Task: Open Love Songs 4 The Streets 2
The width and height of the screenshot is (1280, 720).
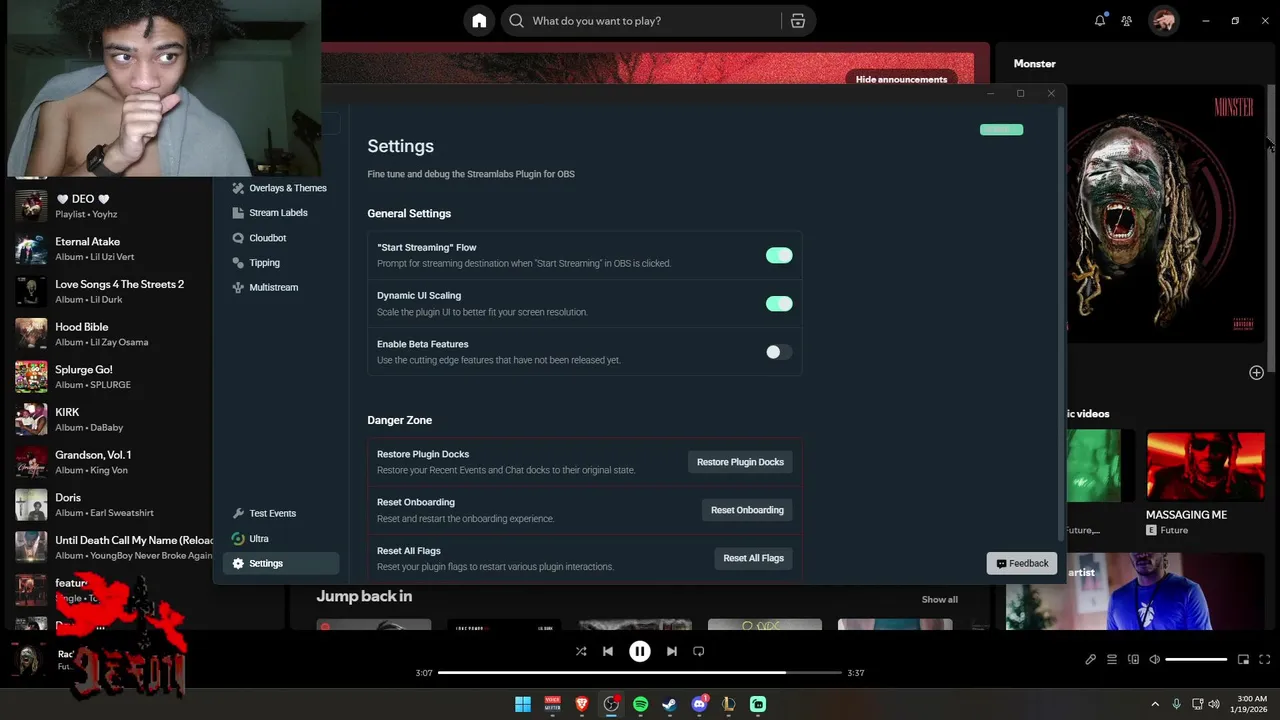Action: click(x=110, y=291)
